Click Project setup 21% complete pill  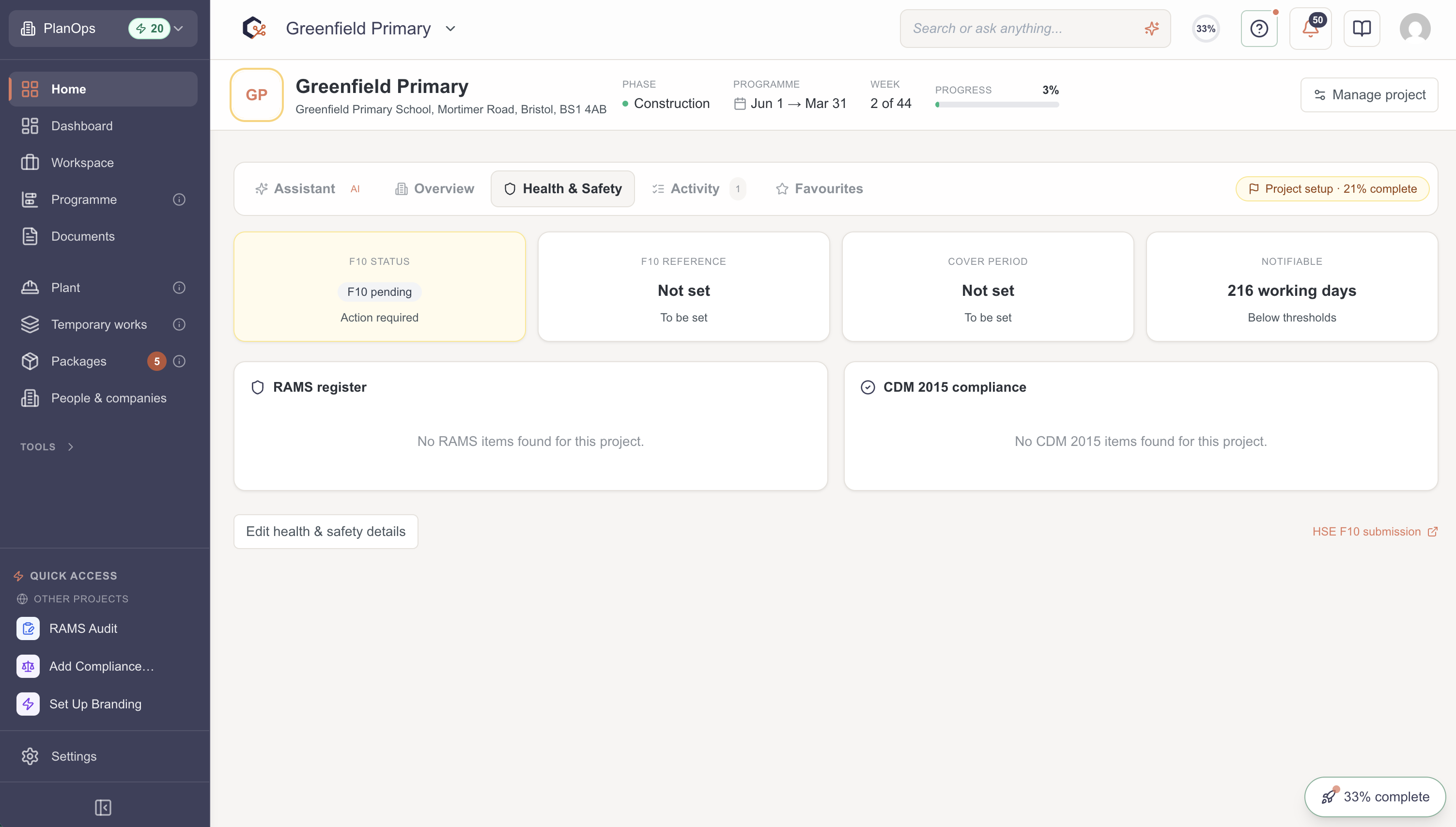point(1332,188)
